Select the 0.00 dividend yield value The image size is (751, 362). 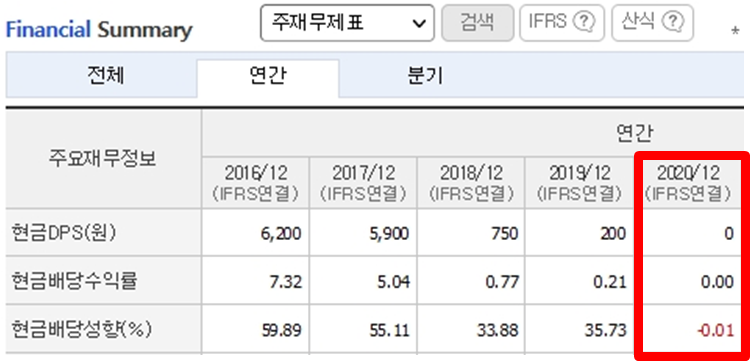pyautogui.click(x=717, y=282)
